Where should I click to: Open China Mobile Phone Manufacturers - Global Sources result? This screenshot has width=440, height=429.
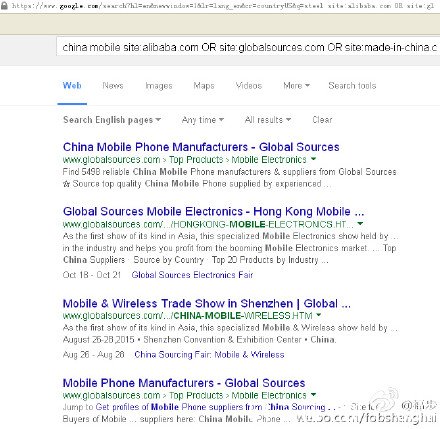pos(201,147)
